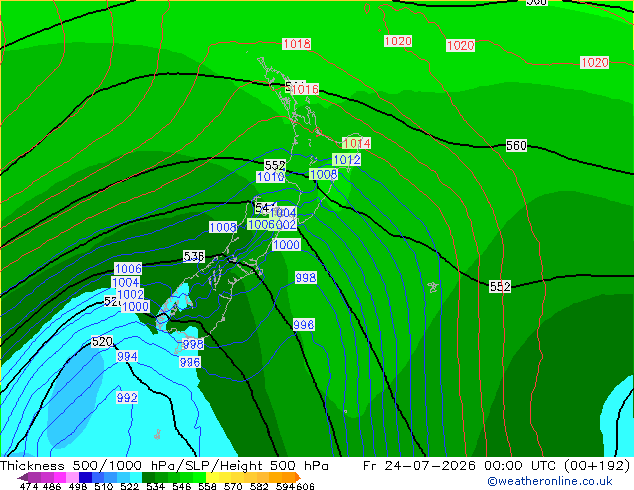Select the 570 legend scale value
Image resolution: width=634 pixels, height=490 pixels.
[x=233, y=486]
